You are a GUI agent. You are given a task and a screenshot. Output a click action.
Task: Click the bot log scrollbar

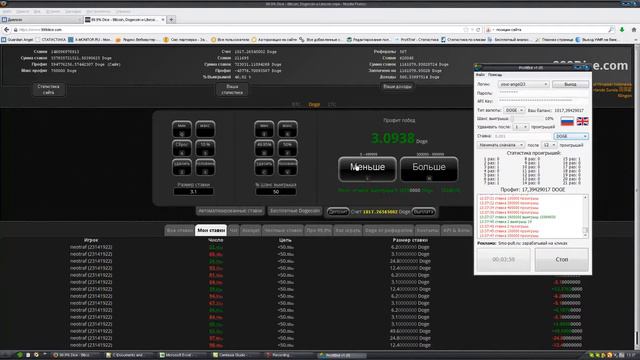(x=585, y=216)
